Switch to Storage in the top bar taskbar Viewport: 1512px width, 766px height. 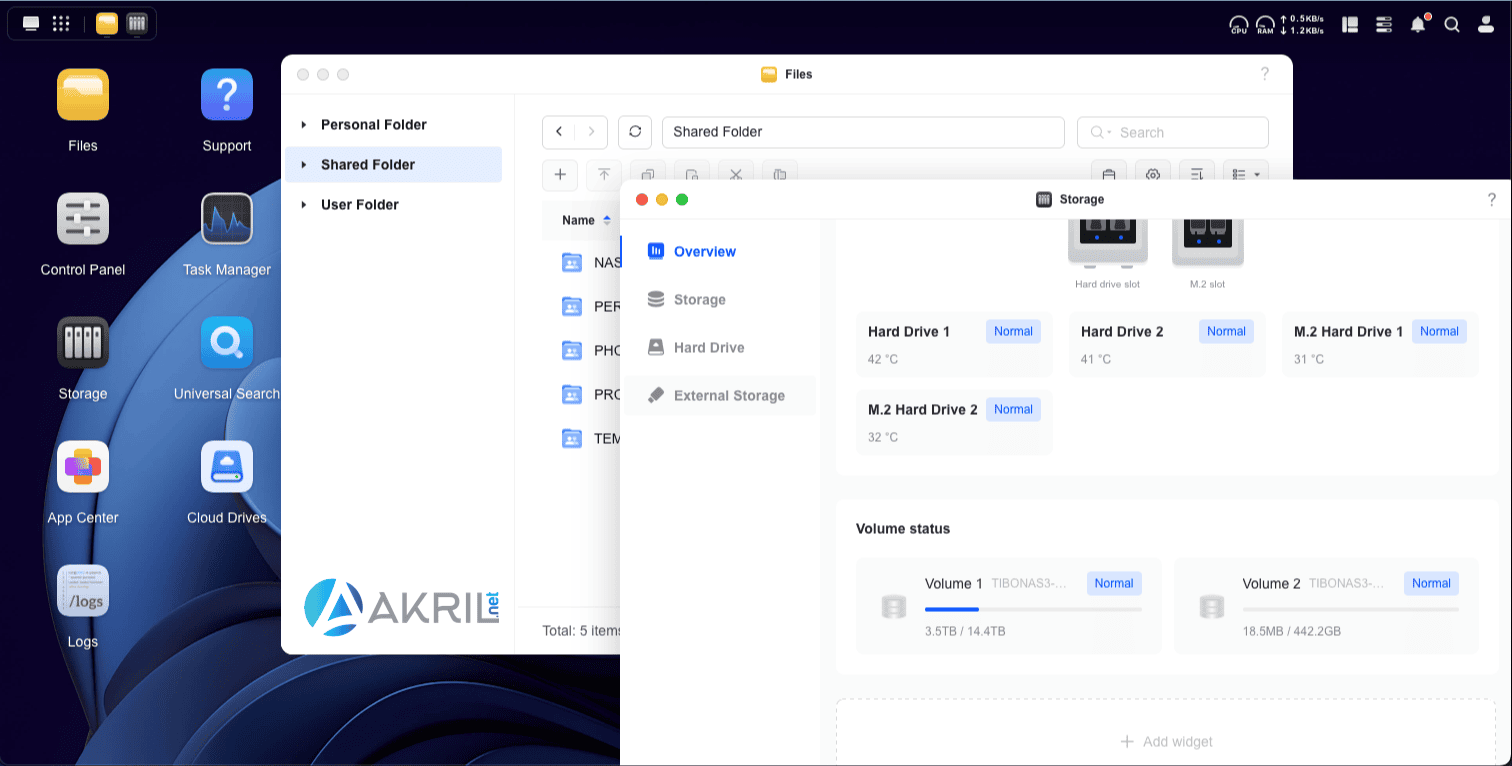pyautogui.click(x=137, y=23)
